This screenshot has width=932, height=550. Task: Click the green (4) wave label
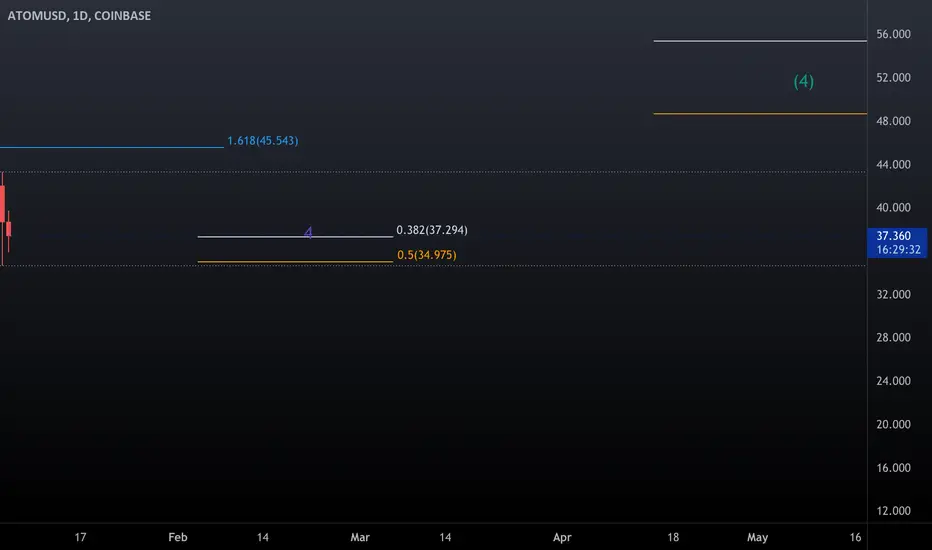(804, 81)
